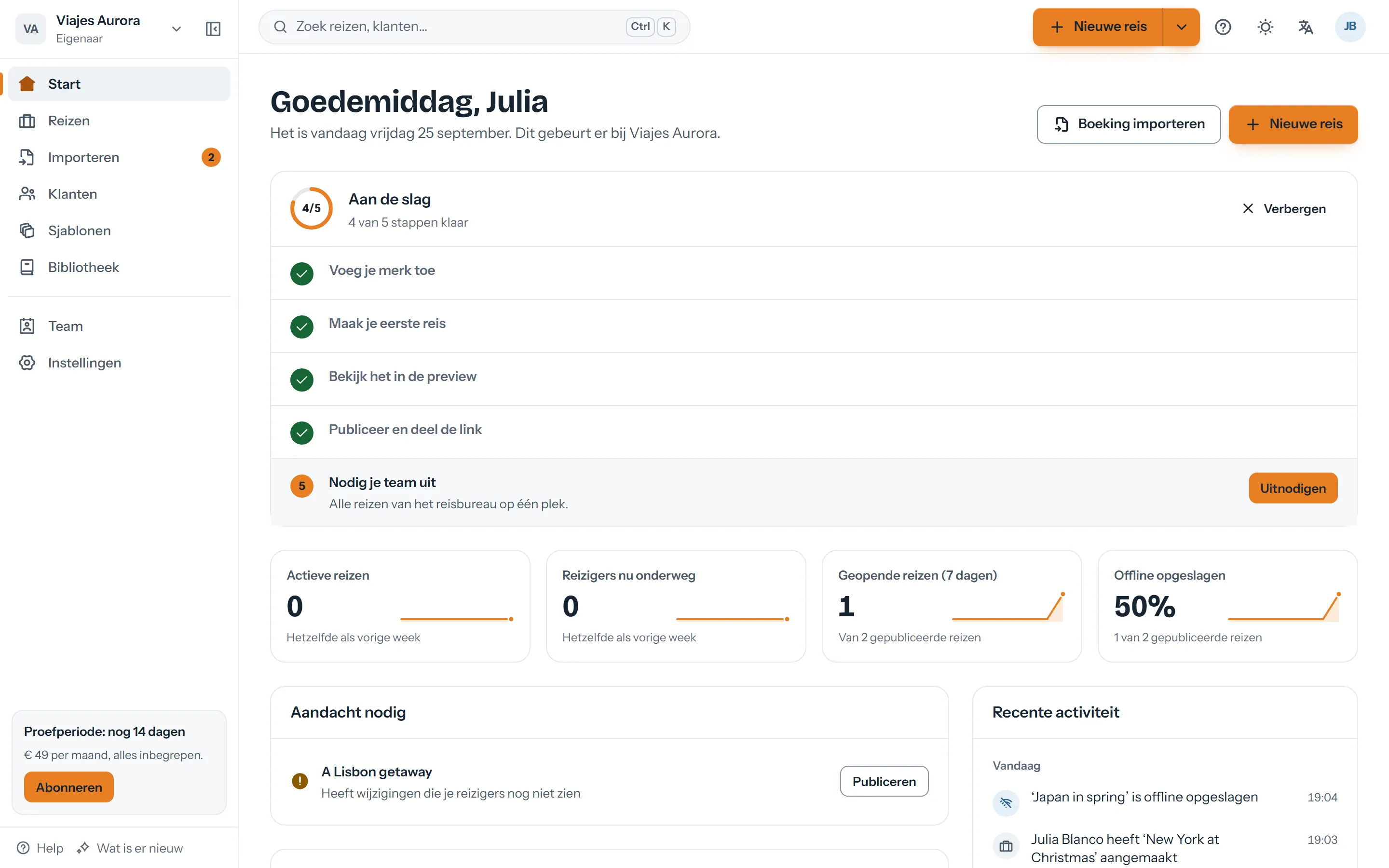Open the help question-mark icon in top bar
Viewport: 1389px width, 868px height.
pyautogui.click(x=1223, y=27)
